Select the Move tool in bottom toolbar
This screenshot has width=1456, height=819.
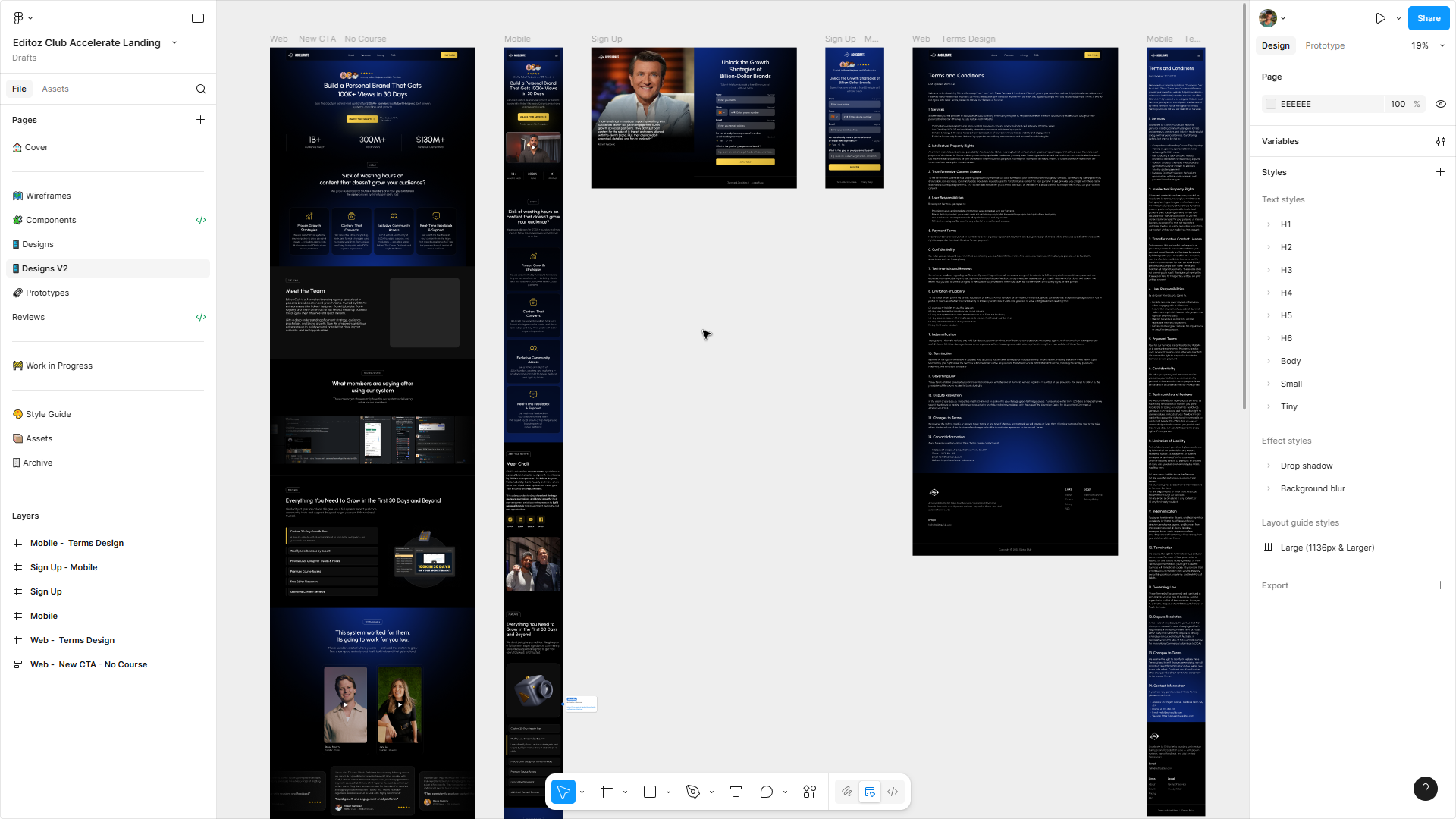coord(563,792)
